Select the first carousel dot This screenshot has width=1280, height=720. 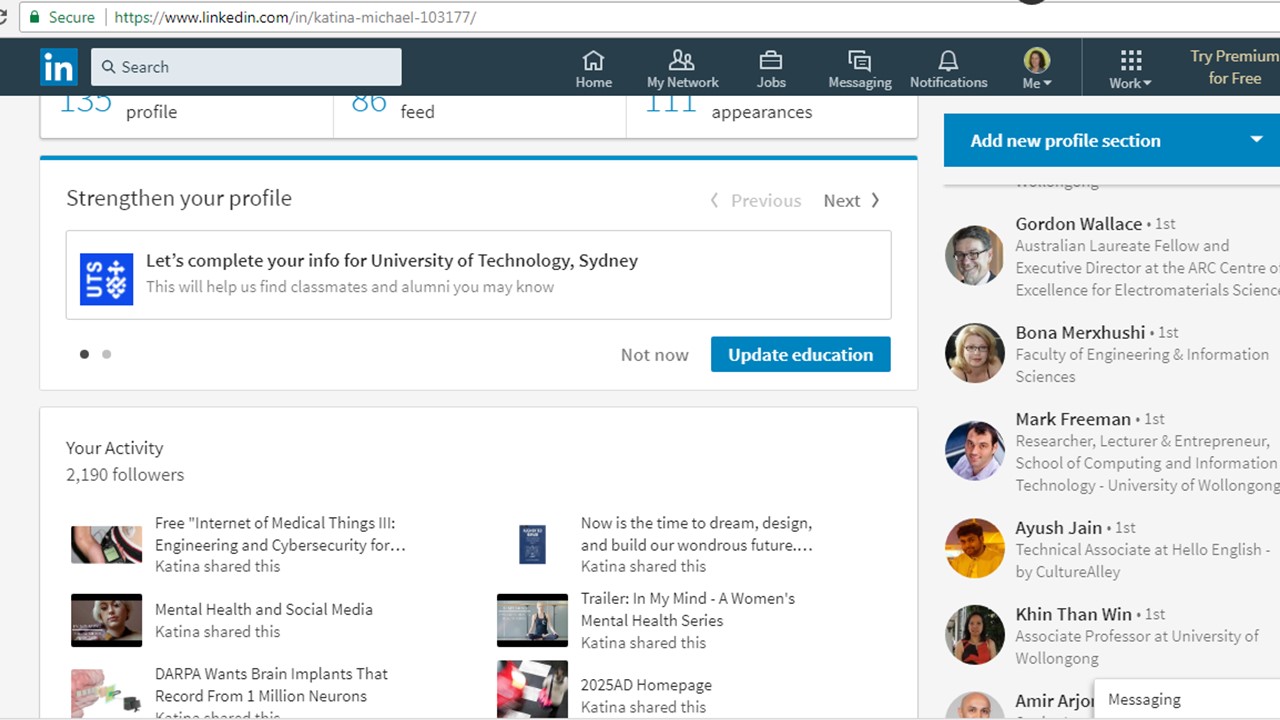pyautogui.click(x=84, y=354)
